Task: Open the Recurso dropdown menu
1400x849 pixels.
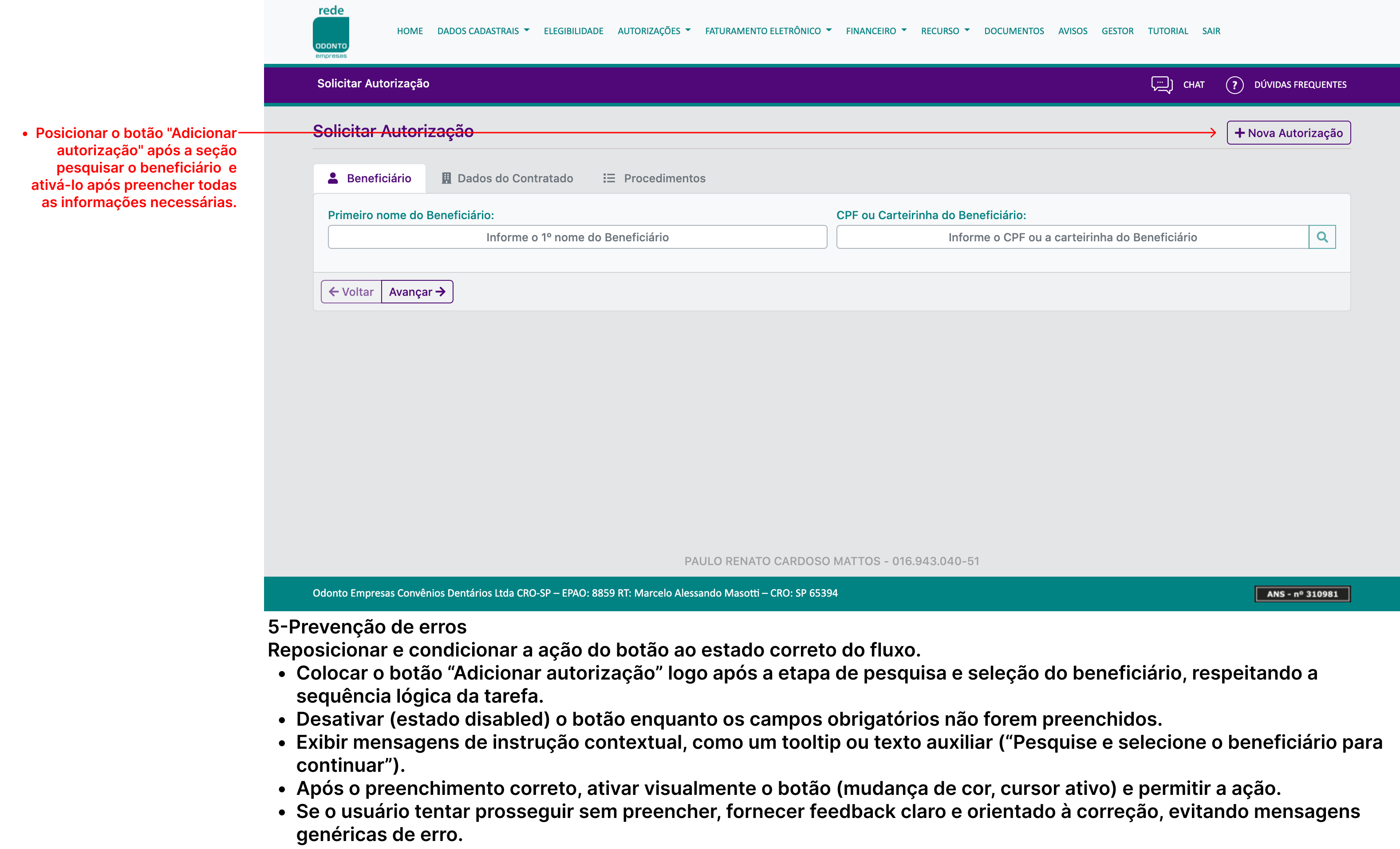Action: click(945, 31)
